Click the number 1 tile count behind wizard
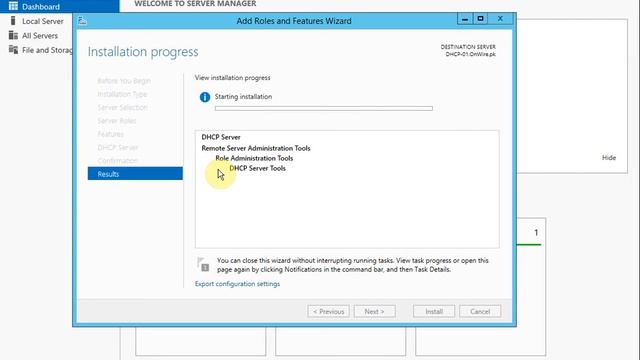Screen dimensions: 640x360 click(536, 233)
